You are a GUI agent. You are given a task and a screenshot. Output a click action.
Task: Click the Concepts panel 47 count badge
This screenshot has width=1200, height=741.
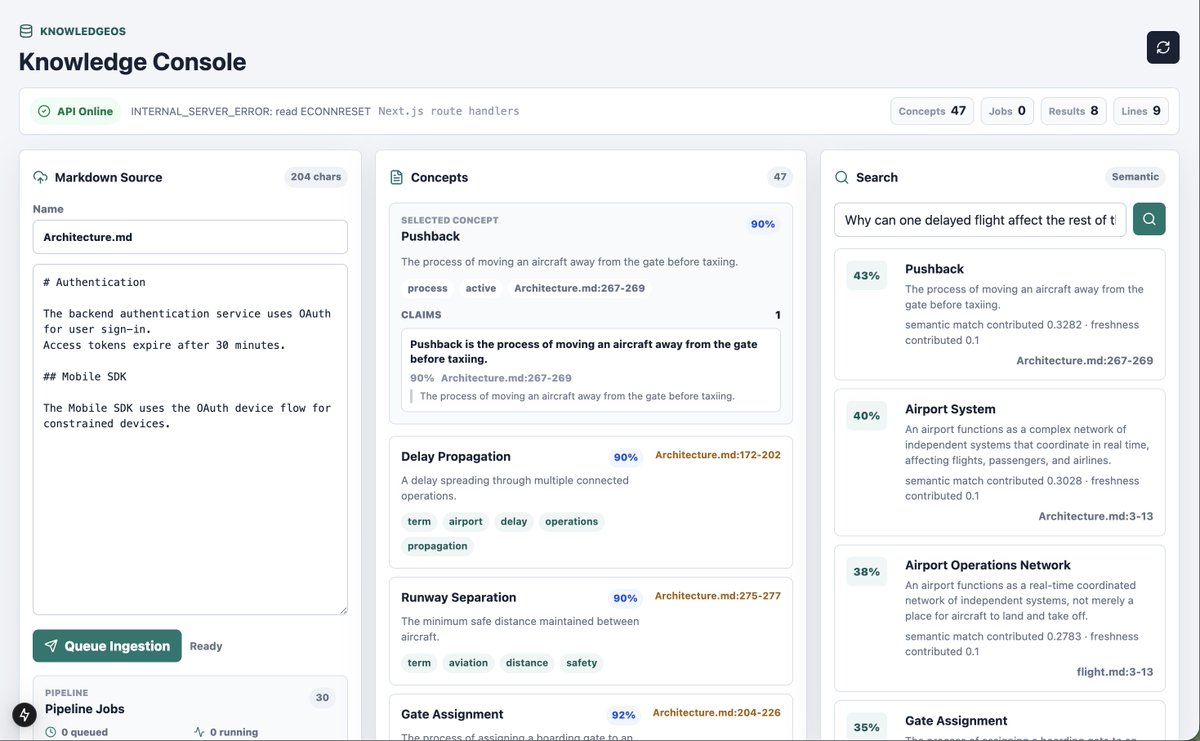tap(780, 177)
